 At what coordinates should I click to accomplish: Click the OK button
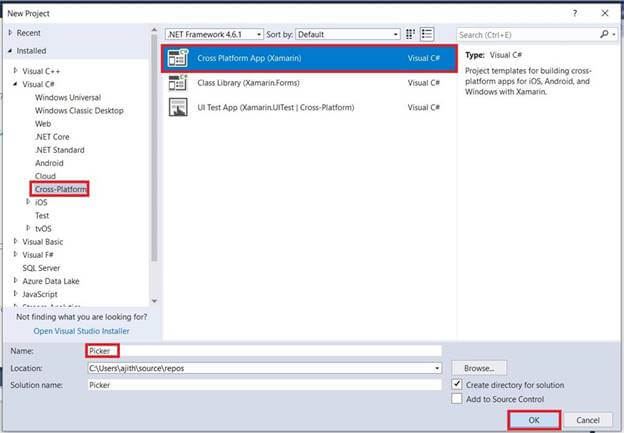click(534, 420)
